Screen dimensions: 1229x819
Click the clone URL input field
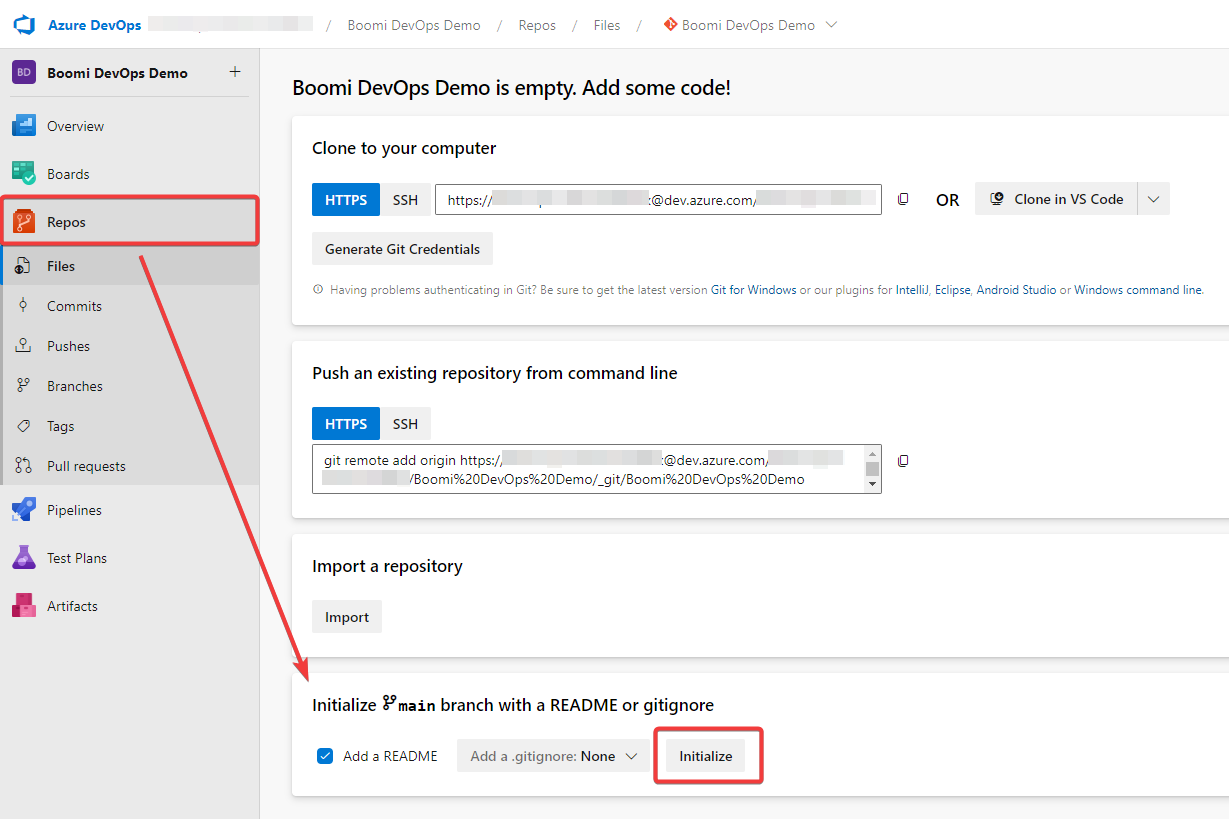[658, 199]
